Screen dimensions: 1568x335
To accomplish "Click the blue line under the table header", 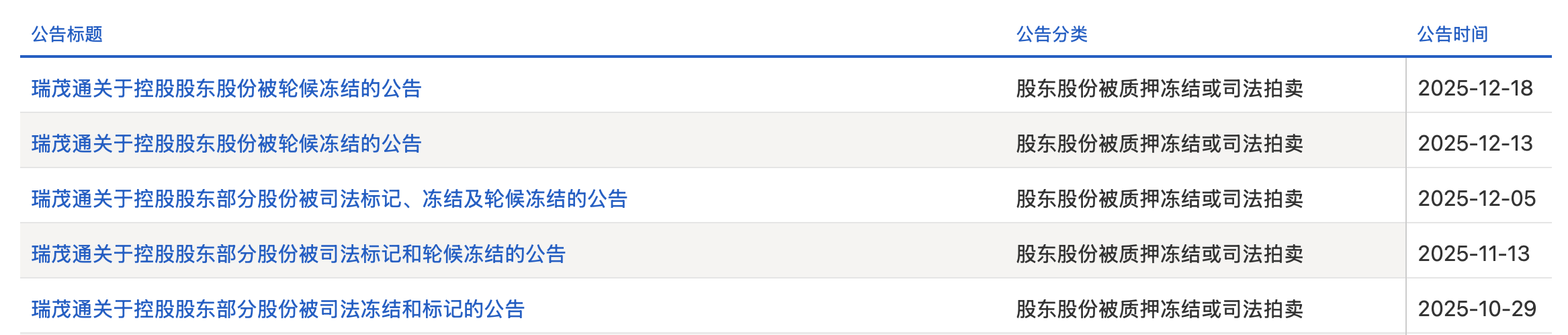I will pyautogui.click(x=785, y=57).
